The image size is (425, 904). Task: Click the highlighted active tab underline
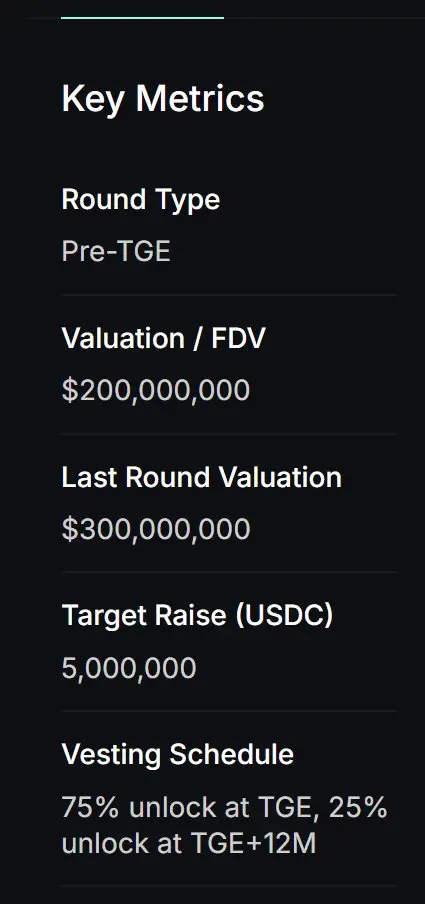[142, 18]
